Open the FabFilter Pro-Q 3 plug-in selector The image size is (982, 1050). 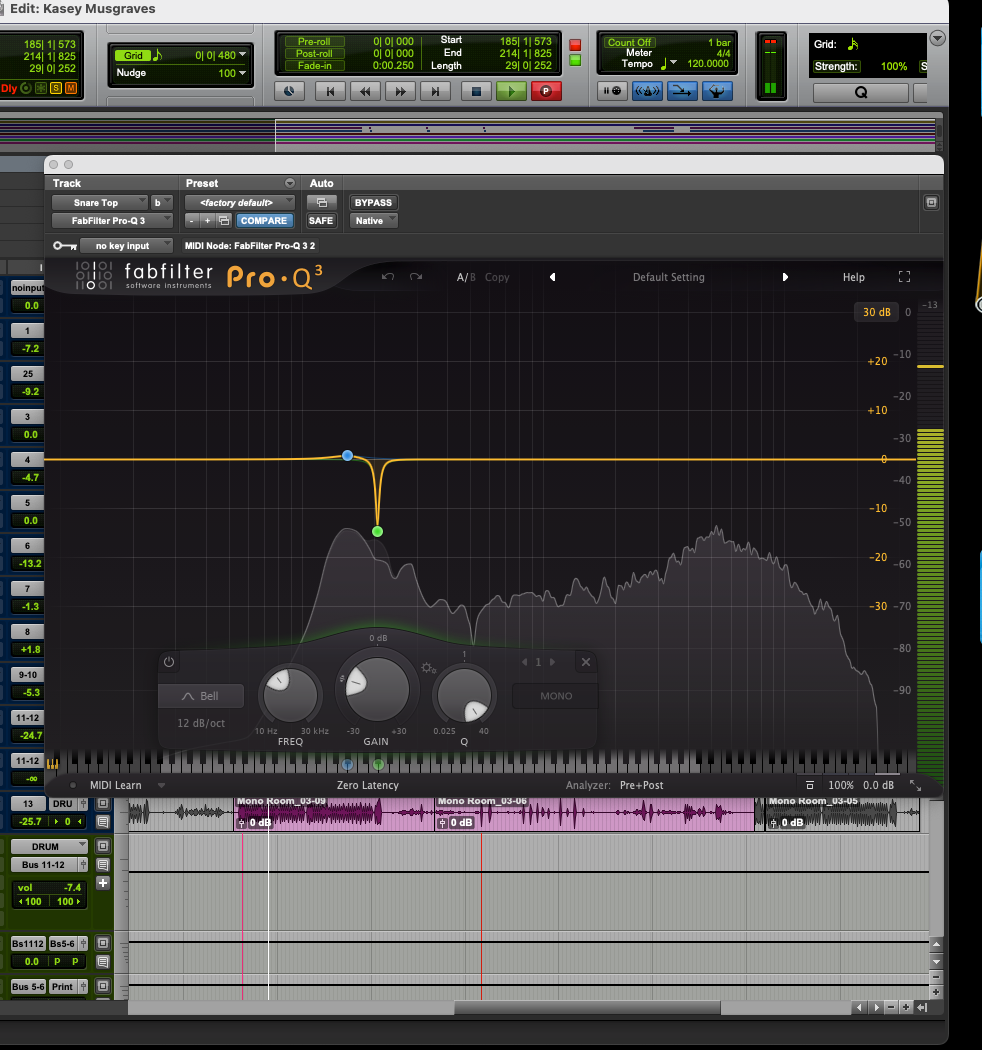112,220
